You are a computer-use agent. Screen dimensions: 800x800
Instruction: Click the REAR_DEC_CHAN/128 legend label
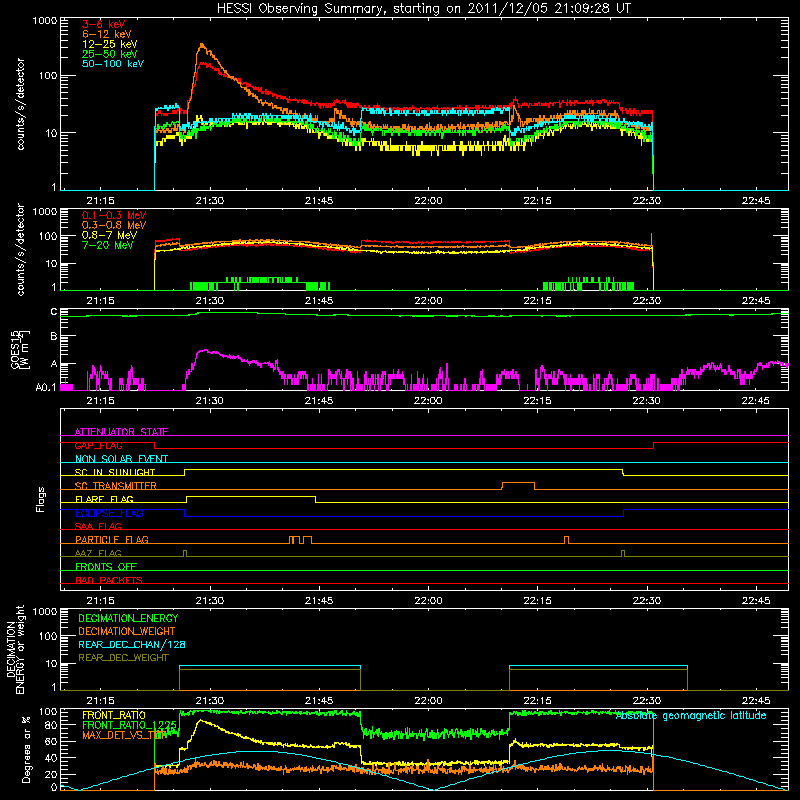pyautogui.click(x=132, y=645)
